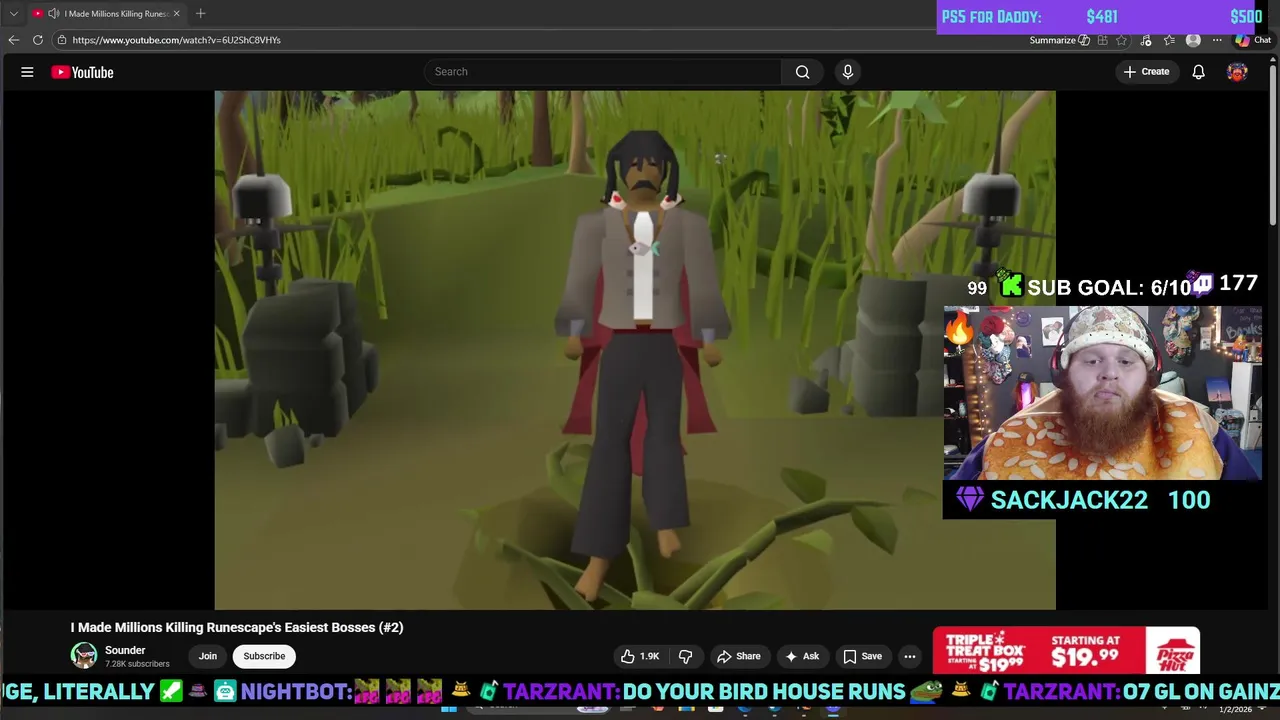Click the 7.28K subscribers text
The image size is (1280, 720).
point(137,664)
